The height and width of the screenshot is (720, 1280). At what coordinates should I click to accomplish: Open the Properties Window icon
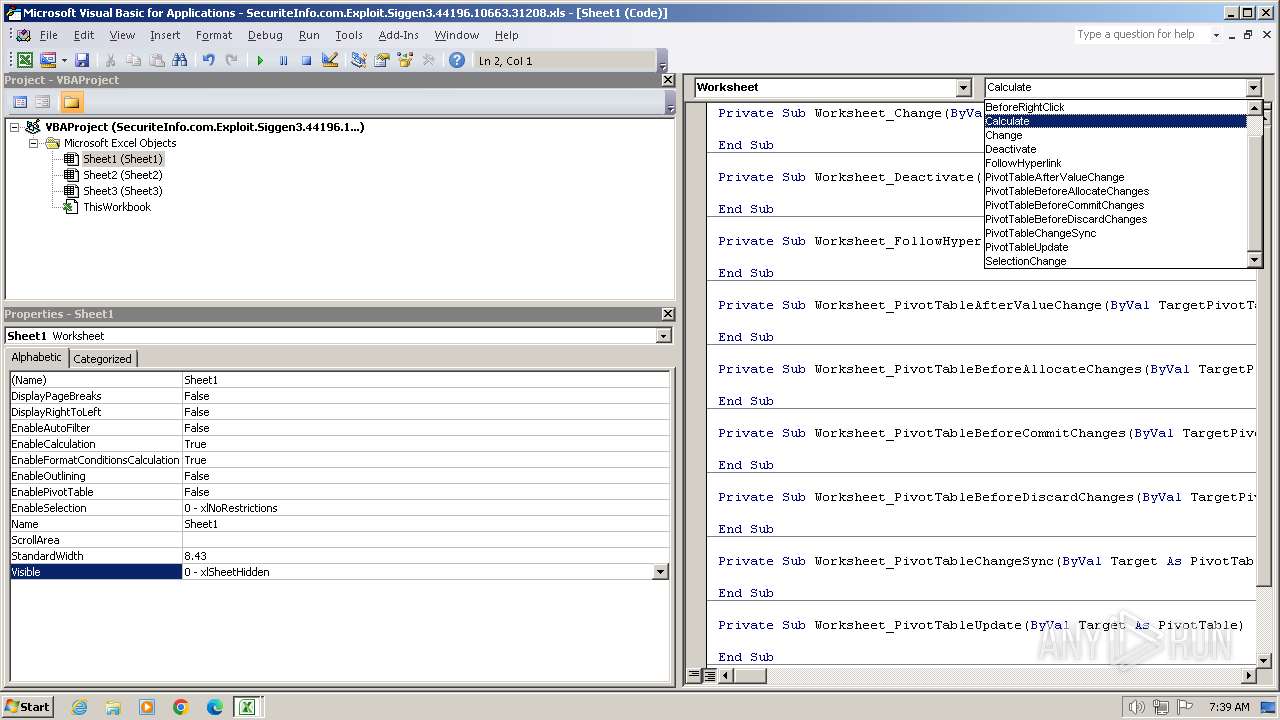point(381,60)
